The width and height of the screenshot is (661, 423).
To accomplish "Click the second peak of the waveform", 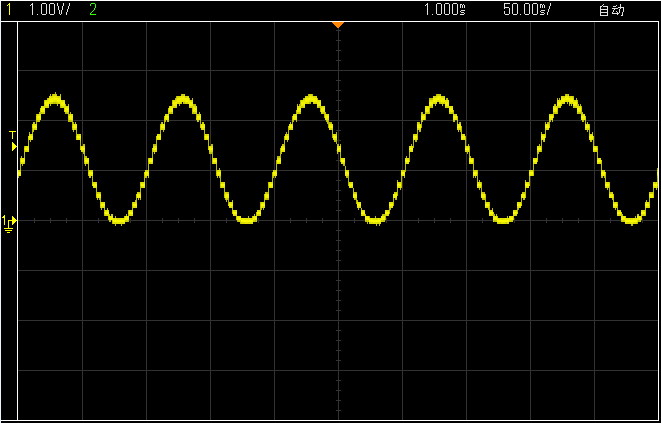I will click(x=182, y=98).
